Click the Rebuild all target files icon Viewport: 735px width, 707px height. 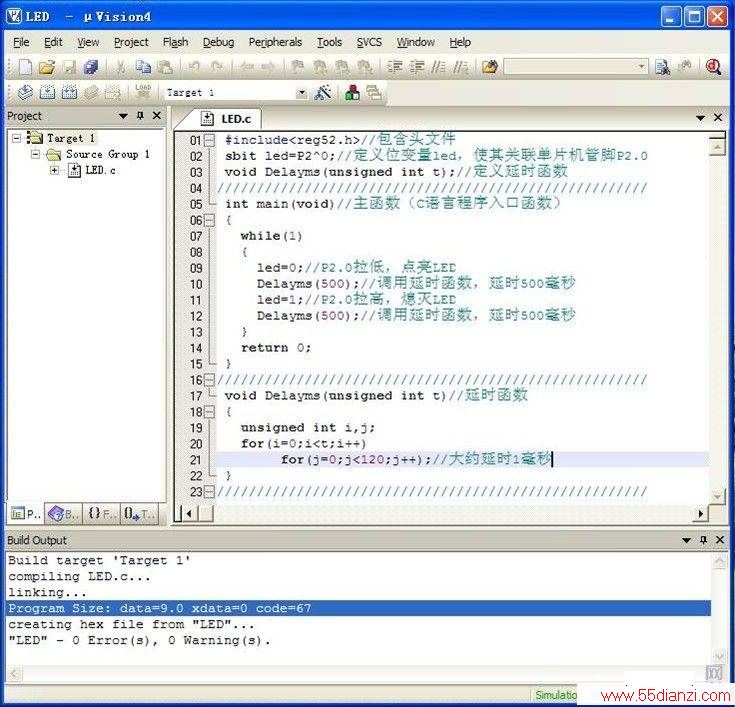(69, 92)
